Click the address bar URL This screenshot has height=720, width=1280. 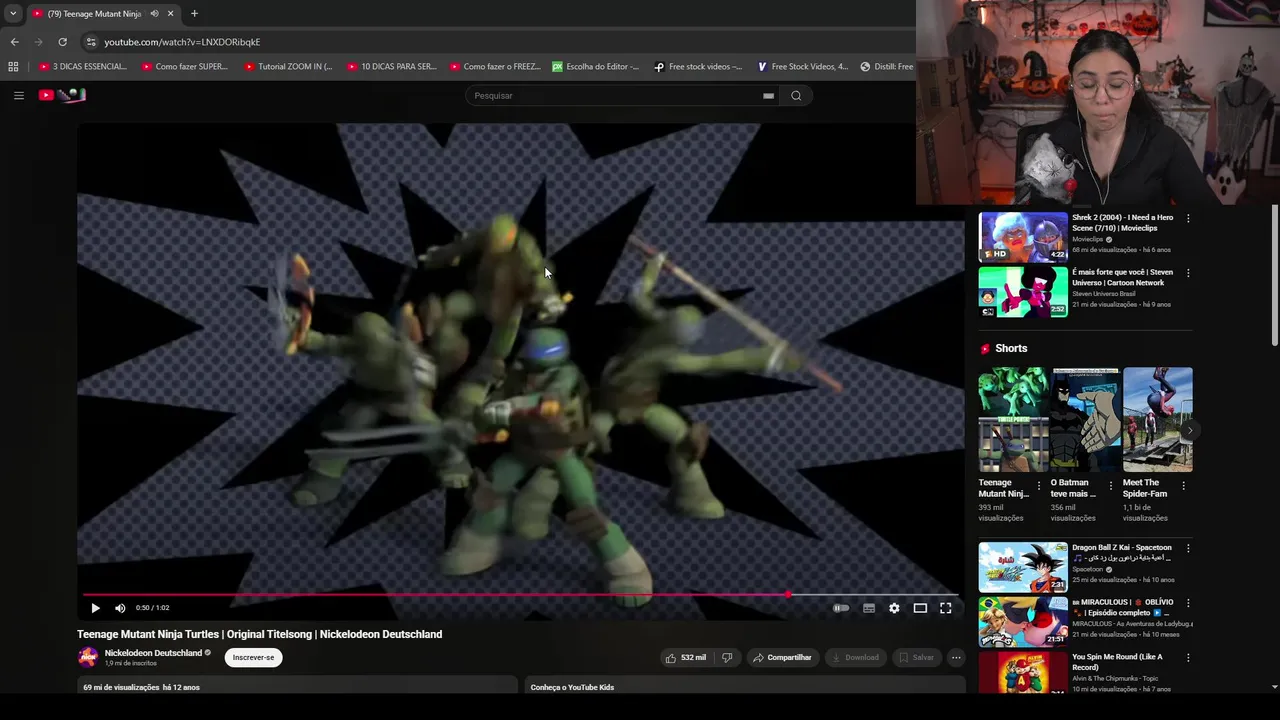click(182, 42)
